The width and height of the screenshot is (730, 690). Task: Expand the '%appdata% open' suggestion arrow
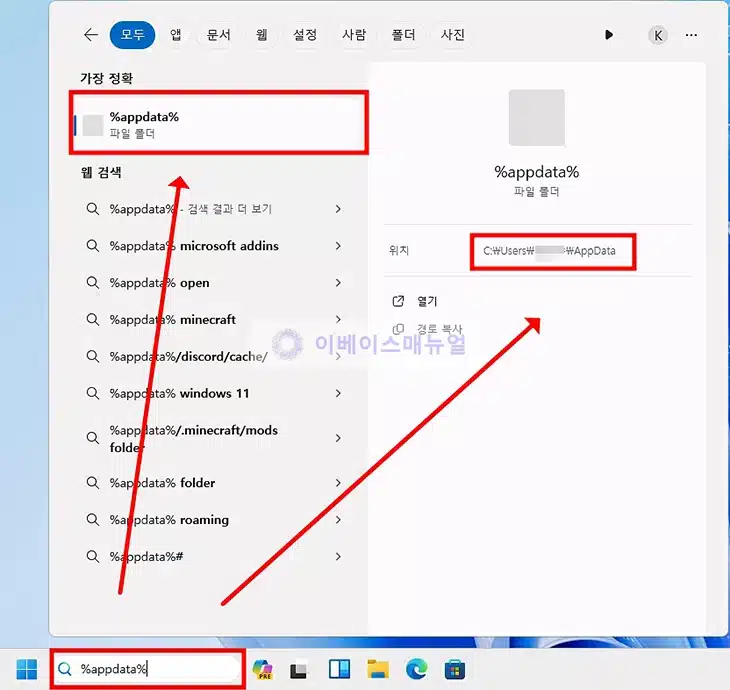(338, 283)
